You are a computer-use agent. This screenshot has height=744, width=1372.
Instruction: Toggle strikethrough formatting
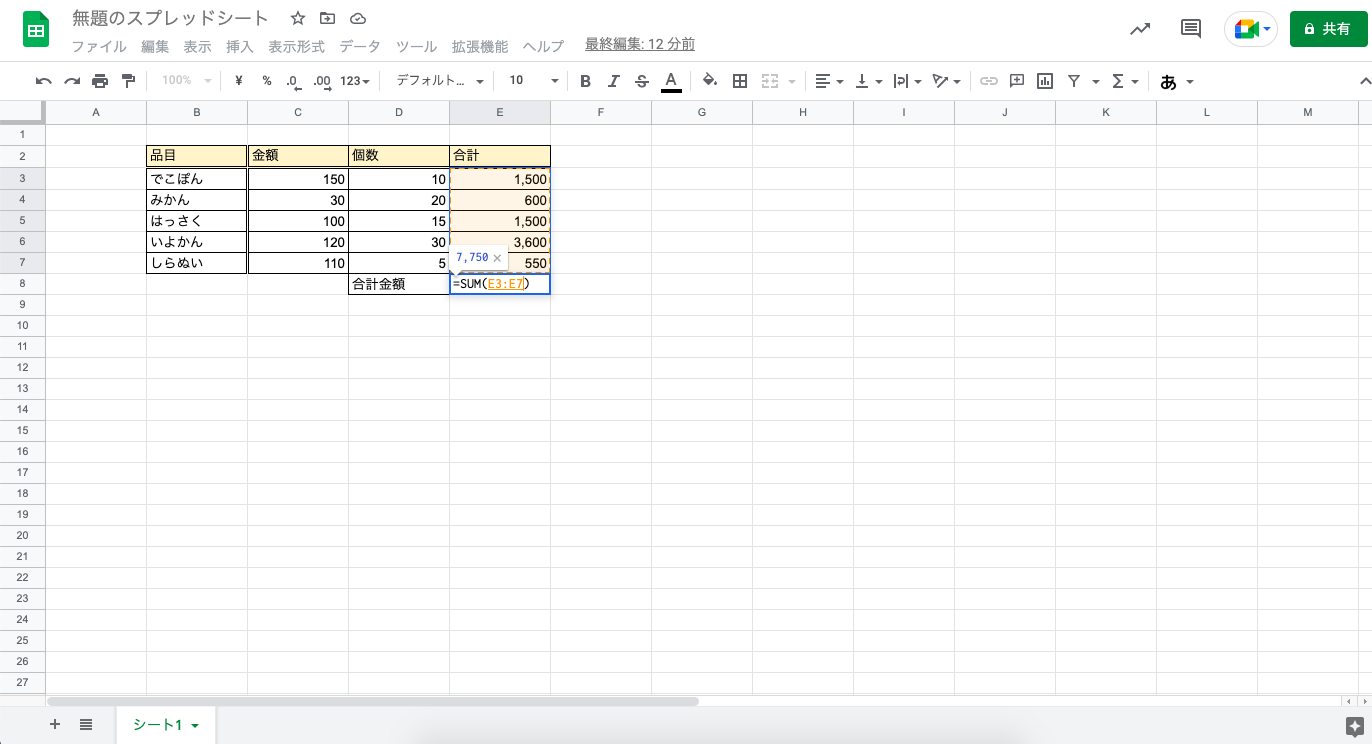[641, 81]
